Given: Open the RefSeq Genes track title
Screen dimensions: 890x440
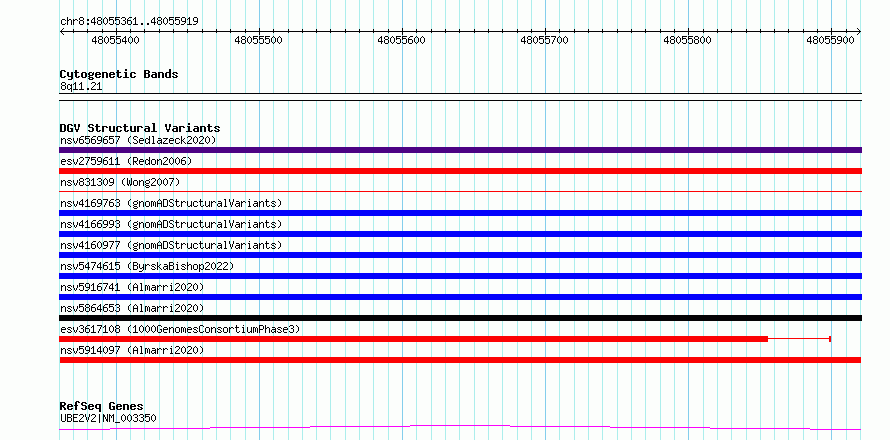Looking at the screenshot, I should coord(102,407).
